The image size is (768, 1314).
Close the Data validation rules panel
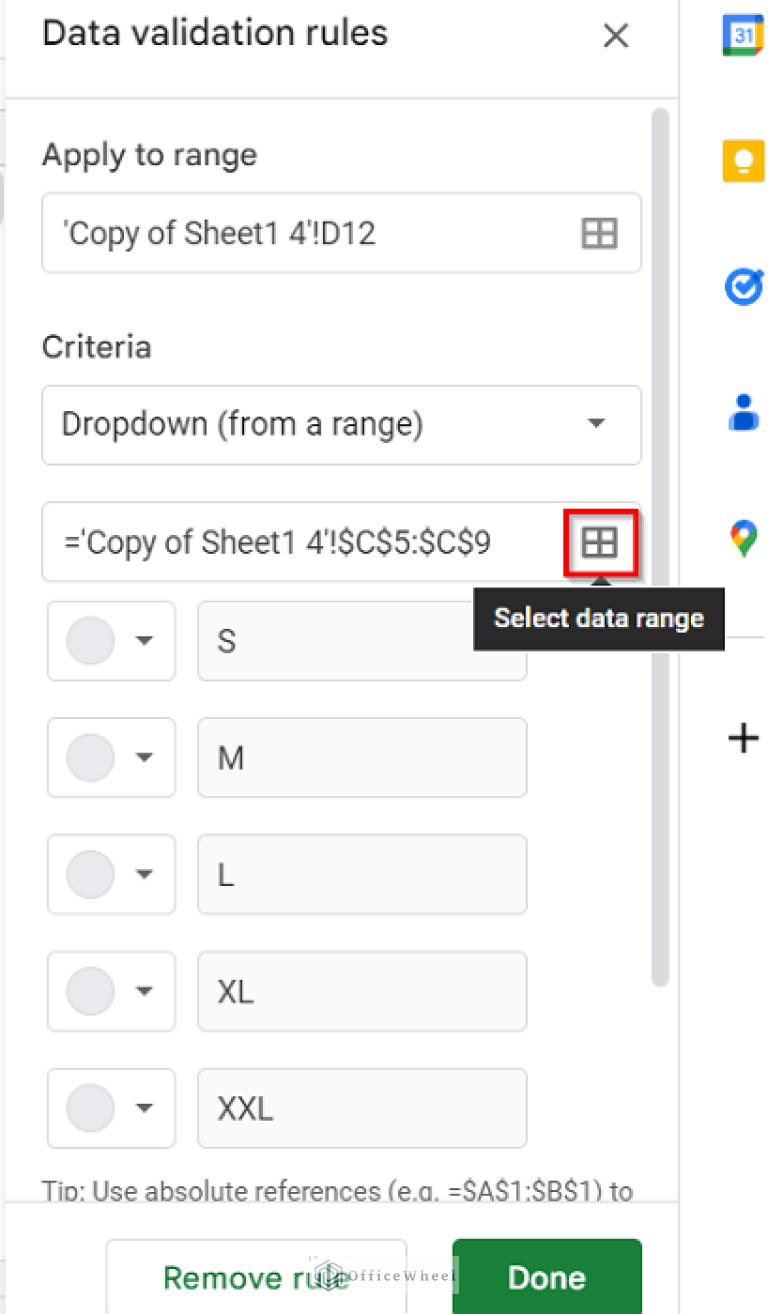point(615,35)
